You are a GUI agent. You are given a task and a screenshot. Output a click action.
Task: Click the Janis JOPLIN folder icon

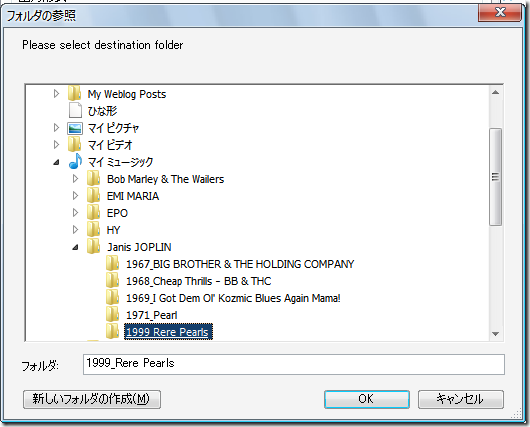[93, 246]
